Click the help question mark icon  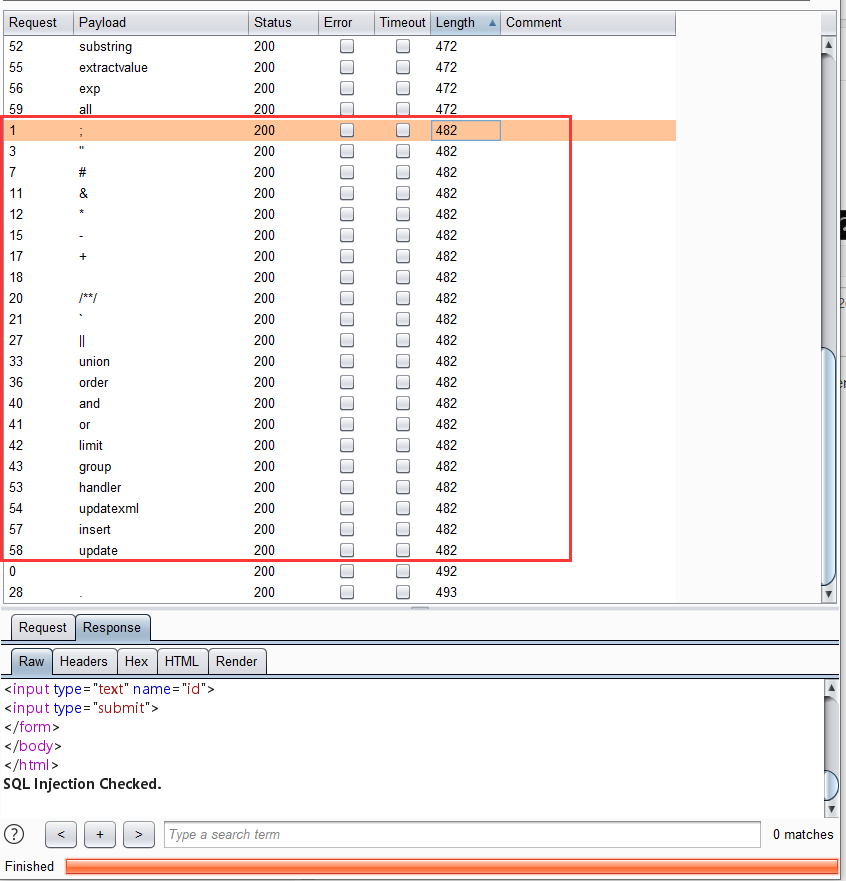tap(14, 834)
